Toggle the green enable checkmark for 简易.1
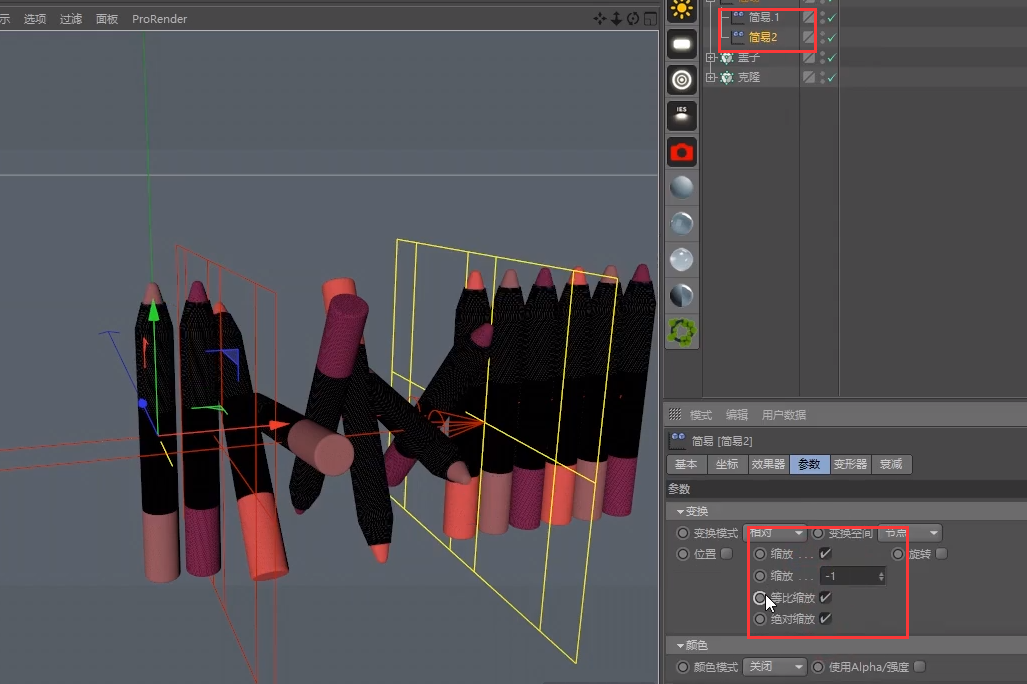 (x=832, y=18)
